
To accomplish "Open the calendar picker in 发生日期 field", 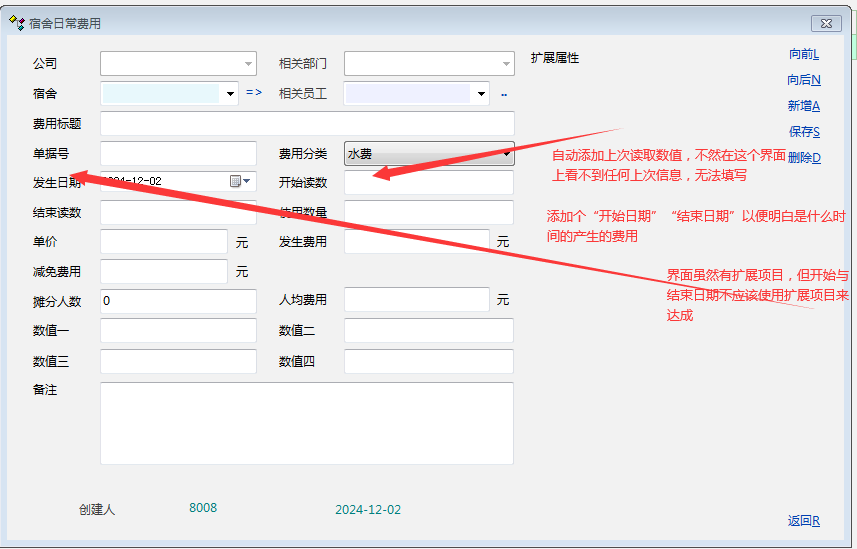I will pos(241,181).
